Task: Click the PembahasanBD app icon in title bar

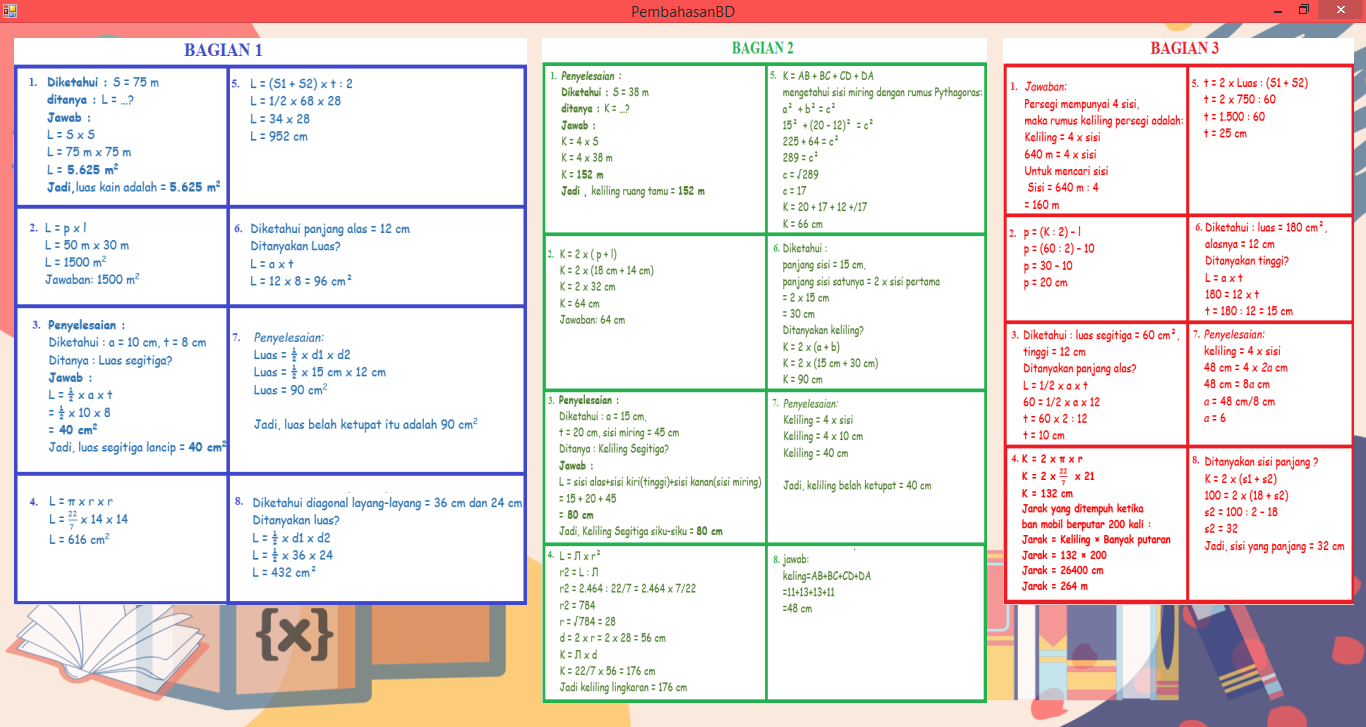Action: [9, 10]
